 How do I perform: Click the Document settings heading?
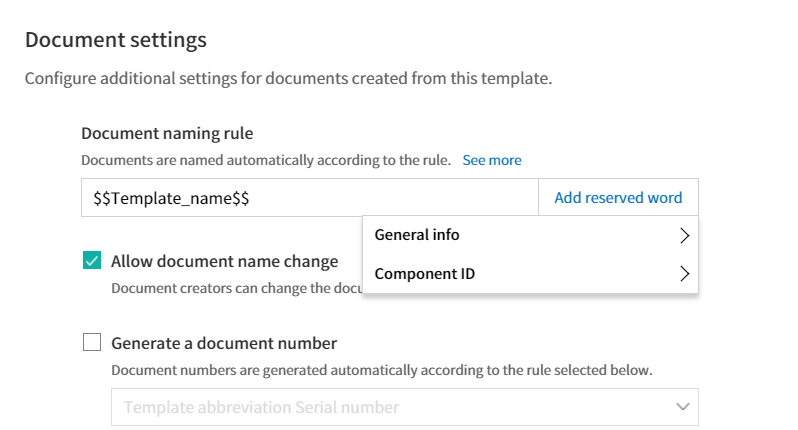coord(116,40)
